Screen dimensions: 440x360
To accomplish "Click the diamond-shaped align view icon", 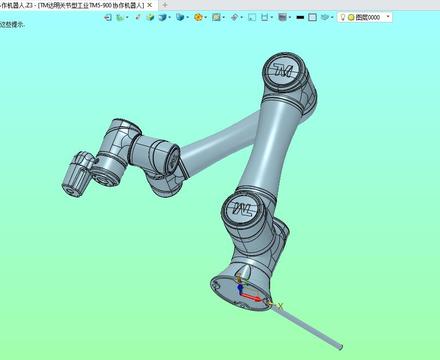I will point(234,17).
